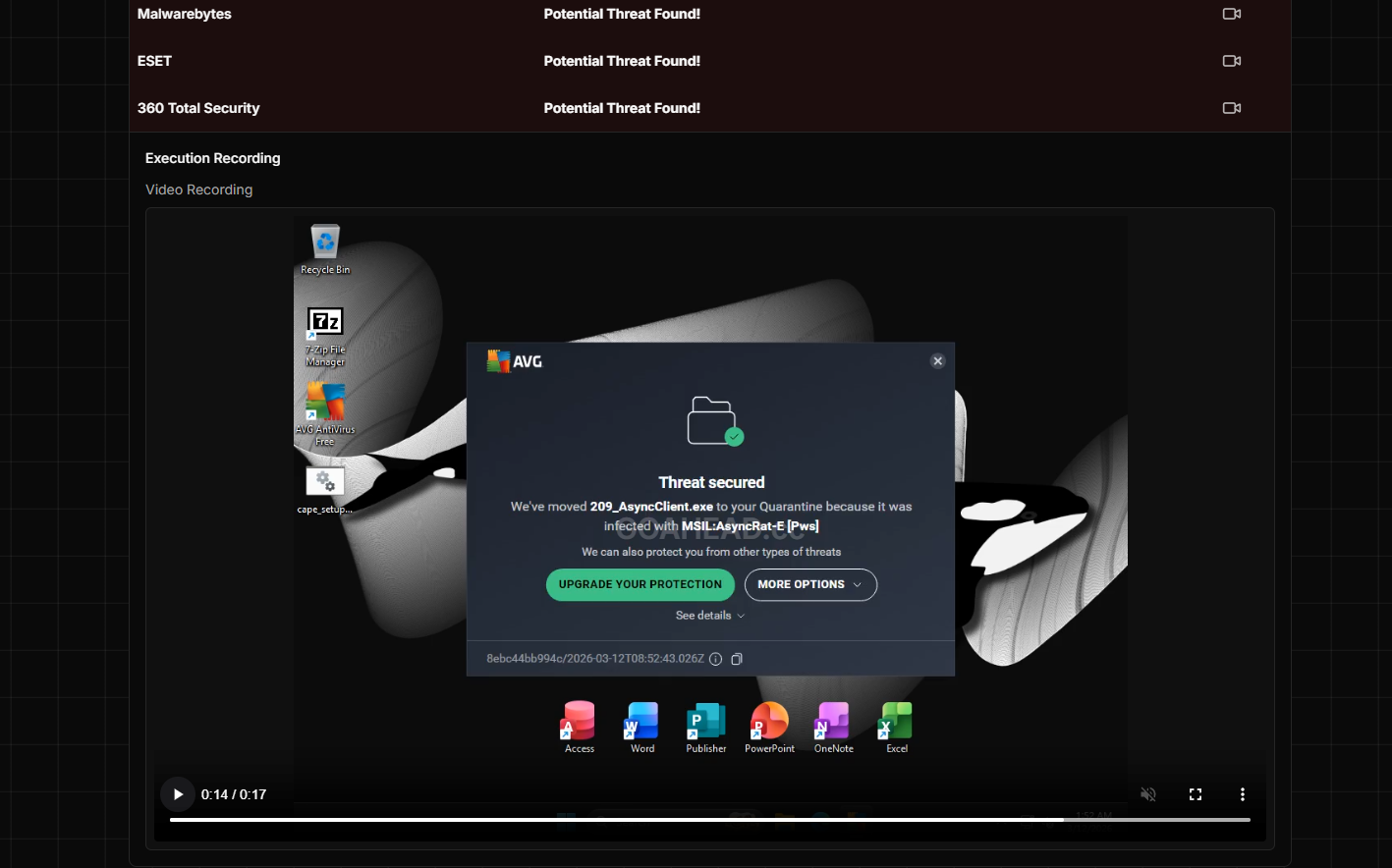
Task: Click Potential Threat Found in Malwarebytes row
Action: (x=622, y=14)
